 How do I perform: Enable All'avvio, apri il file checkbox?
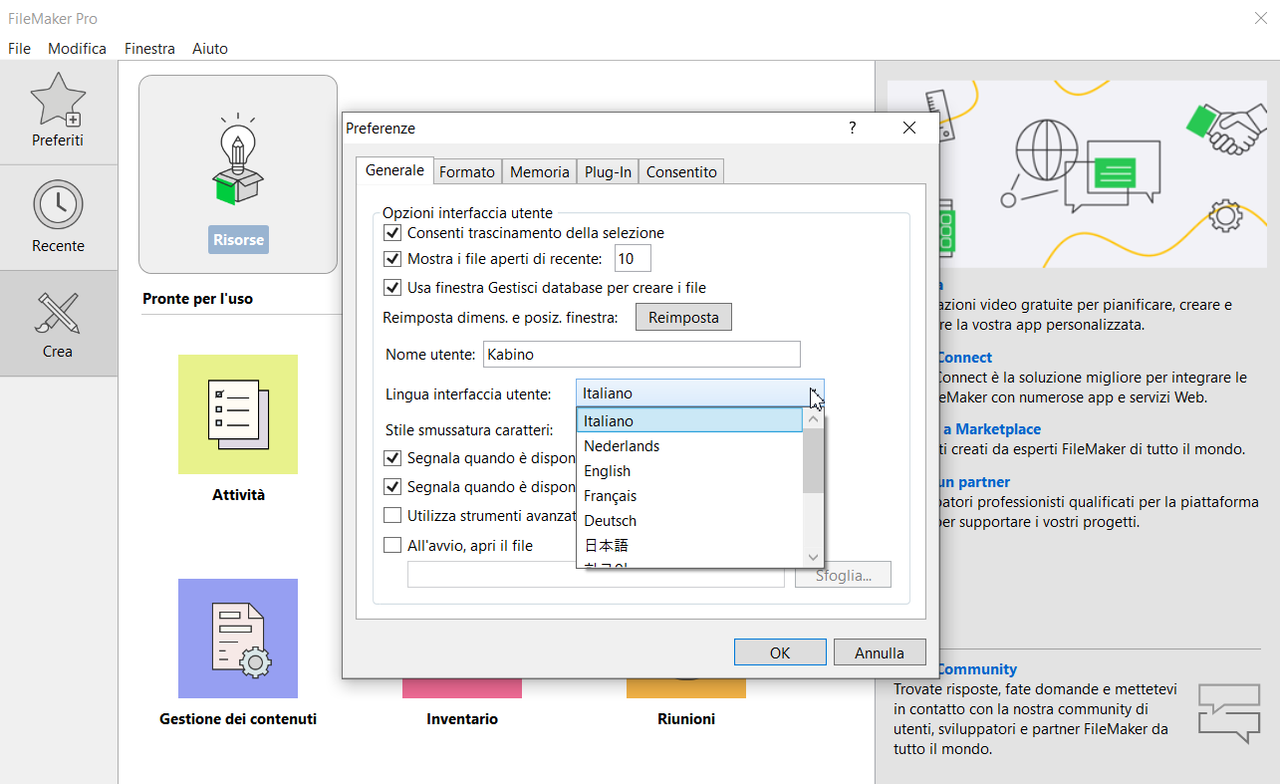[x=393, y=546]
